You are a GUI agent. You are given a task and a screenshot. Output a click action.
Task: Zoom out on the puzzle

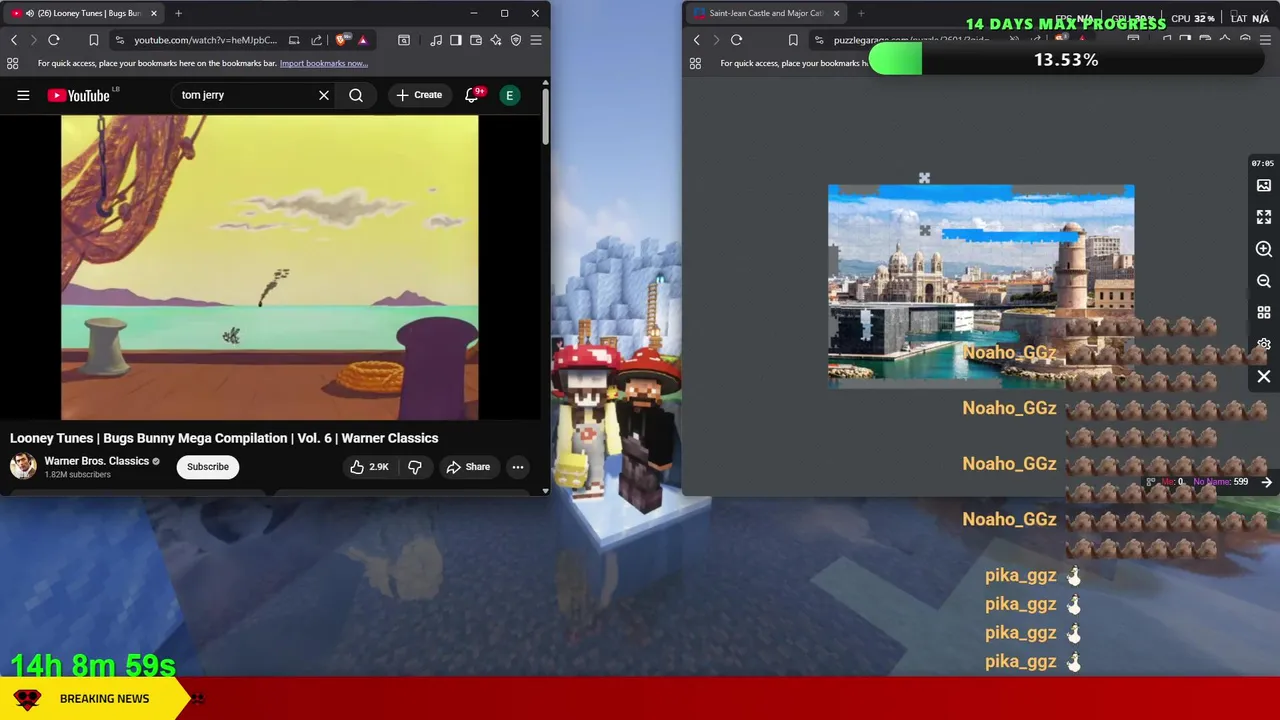tap(1264, 281)
